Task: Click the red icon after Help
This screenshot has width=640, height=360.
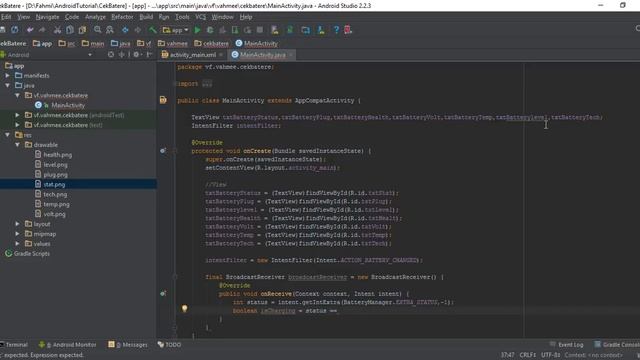Action: (x=348, y=30)
